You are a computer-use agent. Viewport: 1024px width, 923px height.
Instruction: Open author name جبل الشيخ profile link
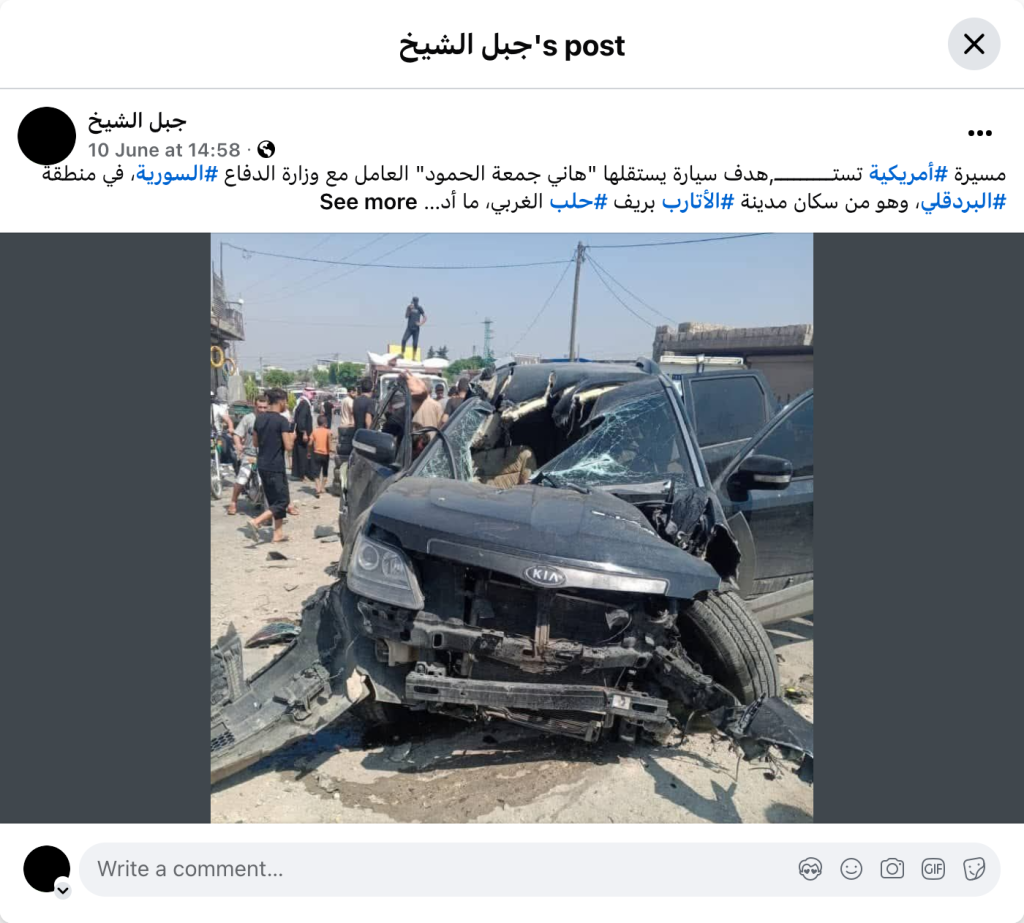tap(137, 121)
